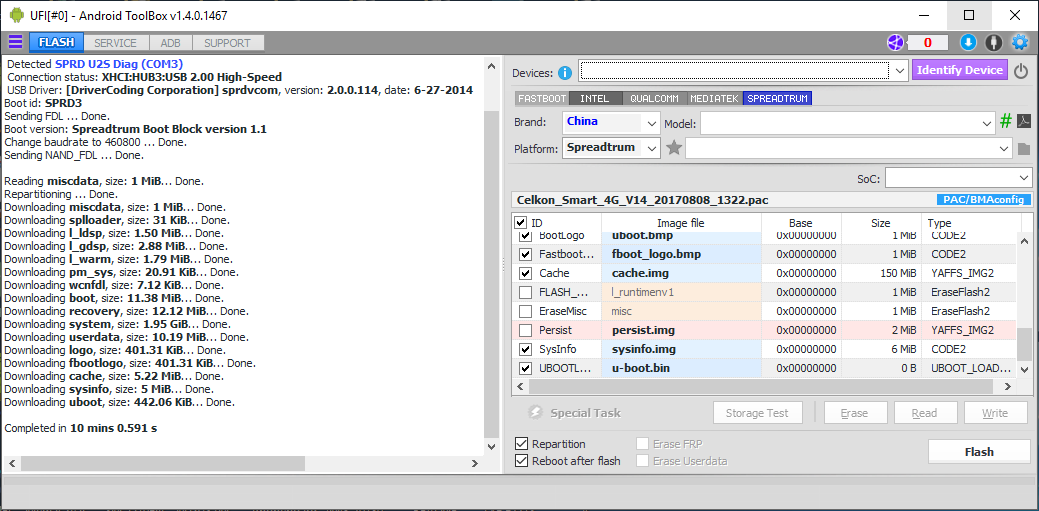Click partition table scroll-right arrow
Viewport: 1039px width, 511px height.
(x=1008, y=386)
